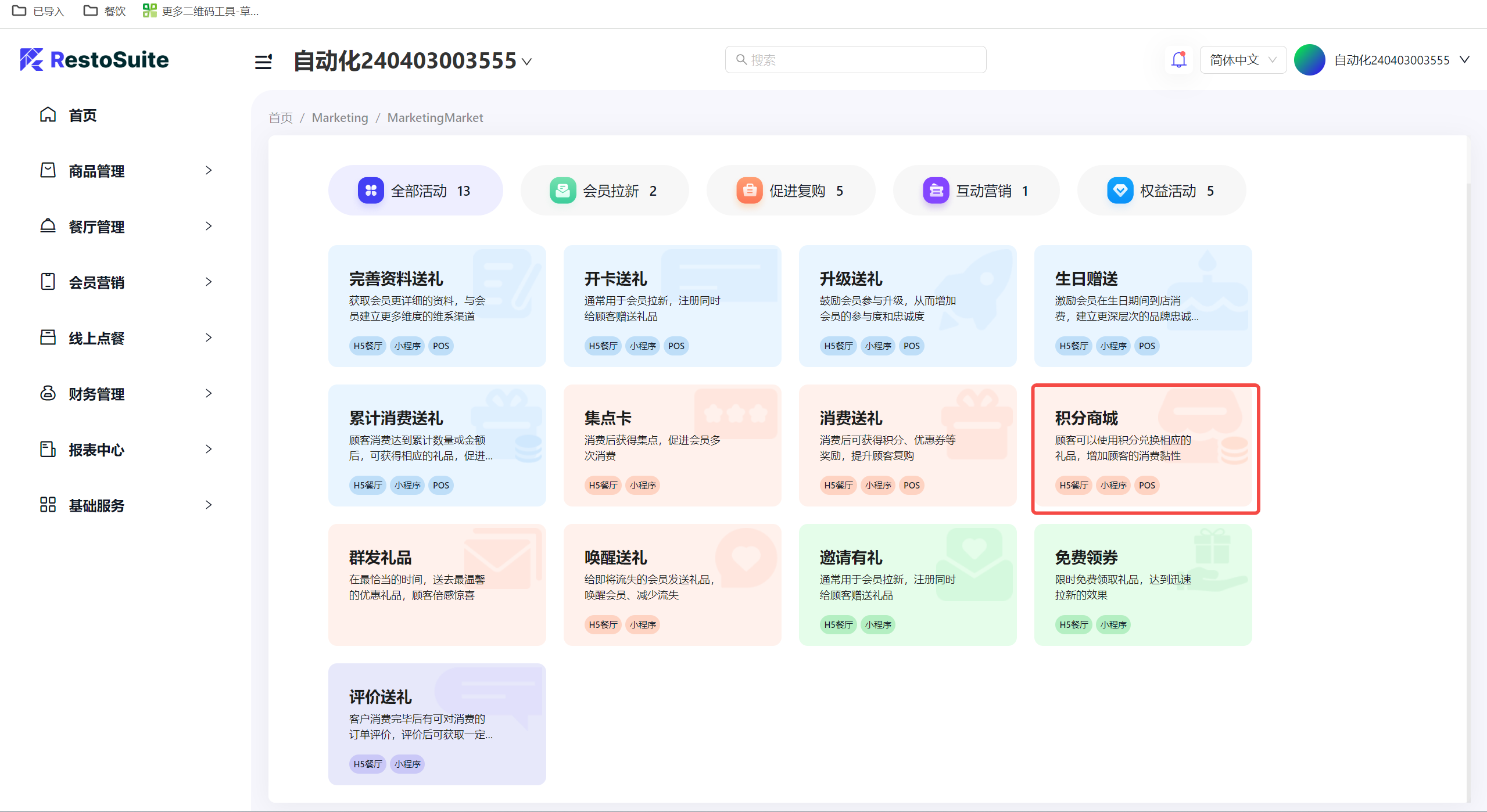Expand the 基础服务 menu chevron
Image resolution: width=1487 pixels, height=812 pixels.
click(x=209, y=505)
